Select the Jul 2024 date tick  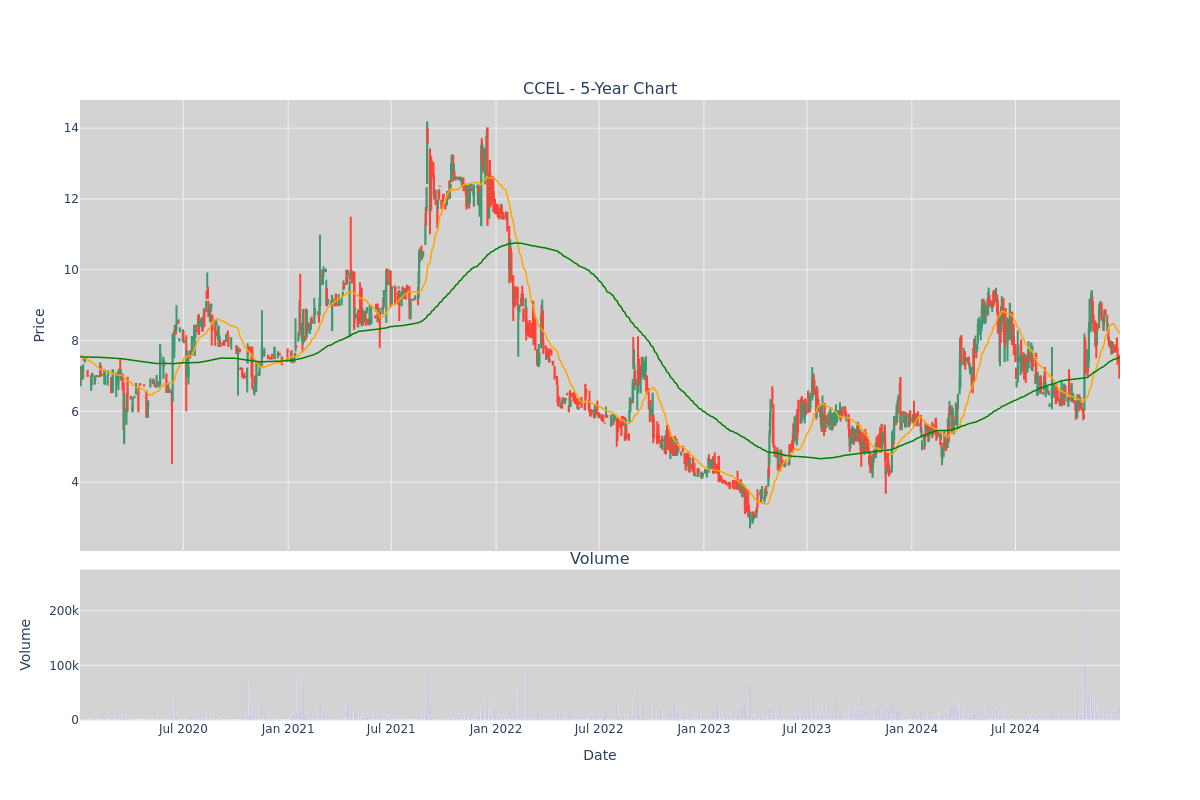coord(1015,729)
